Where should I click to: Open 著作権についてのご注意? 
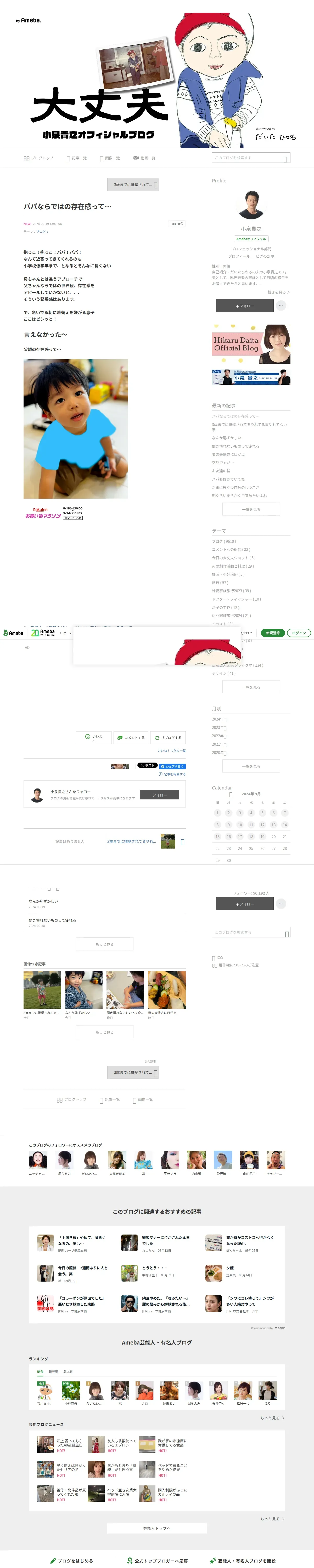click(235, 965)
